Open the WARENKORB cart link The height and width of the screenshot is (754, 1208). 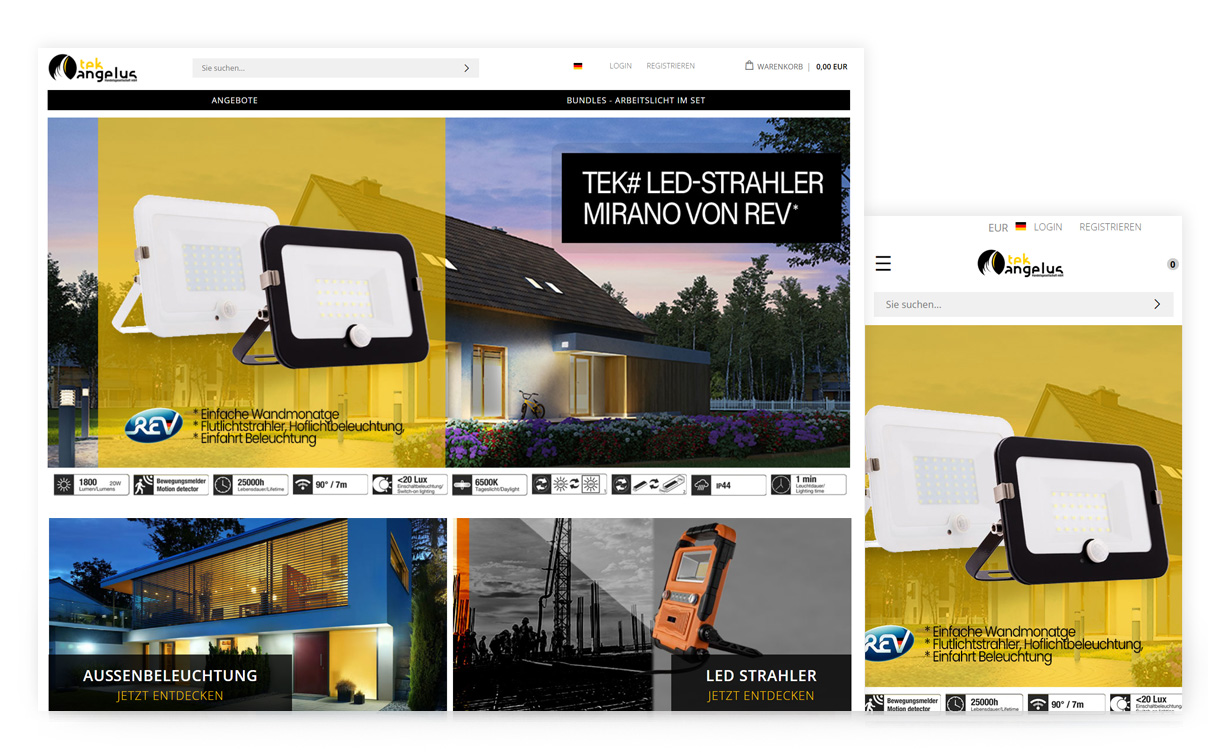point(779,67)
